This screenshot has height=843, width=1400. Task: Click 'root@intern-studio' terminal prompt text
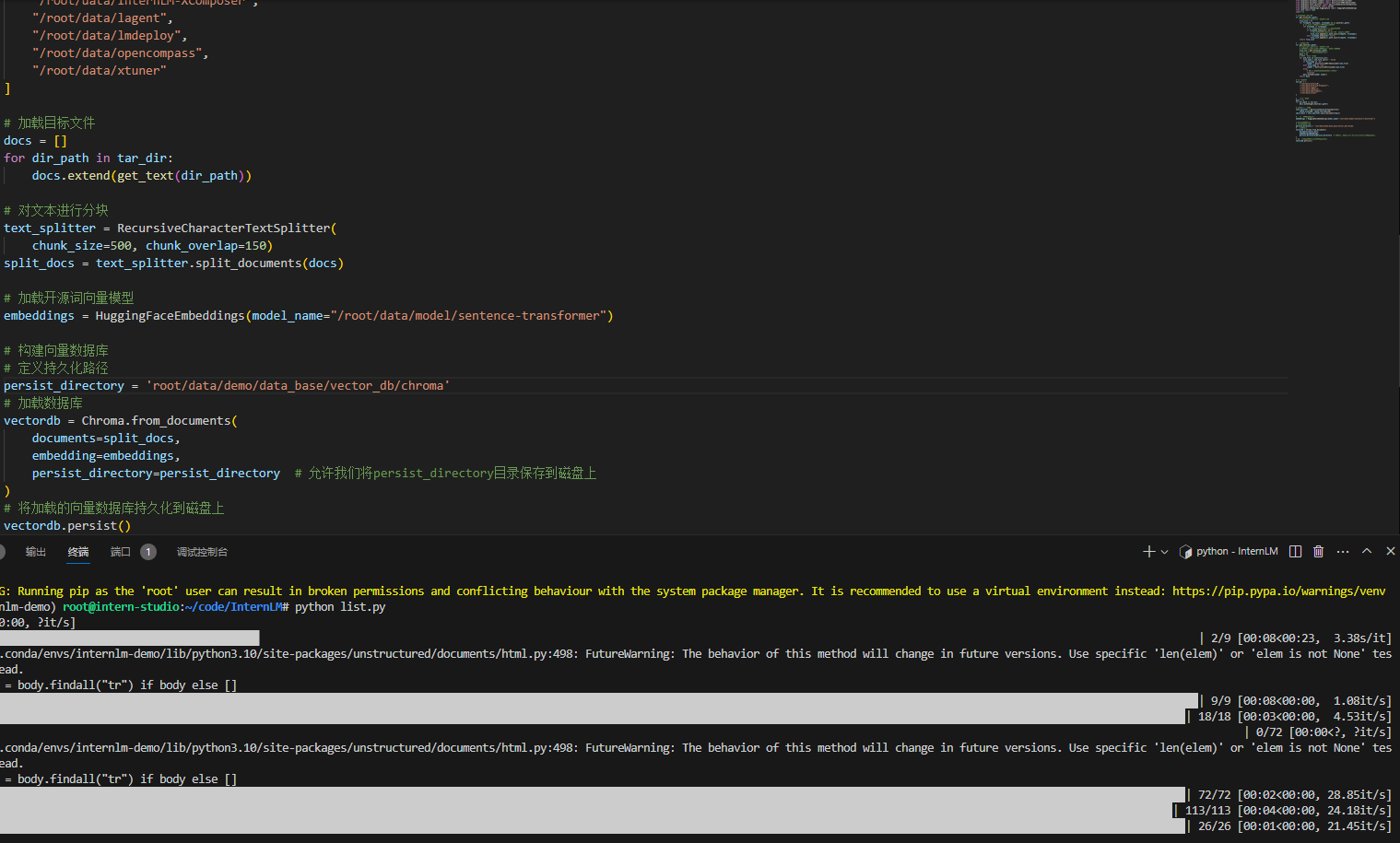coord(120,606)
